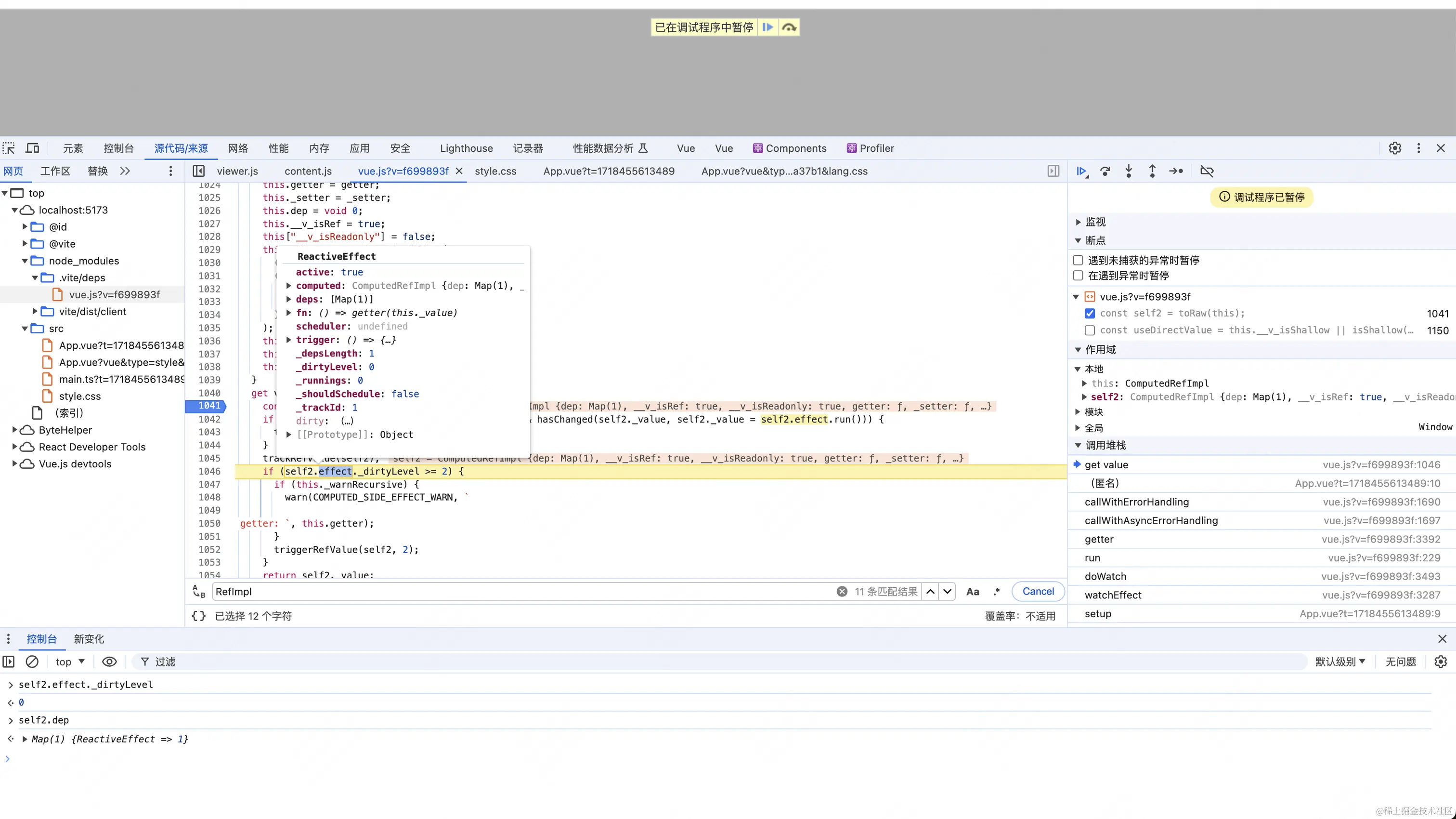The width and height of the screenshot is (1456, 819).
Task: Toggle device toolbar icon
Action: tap(33, 149)
